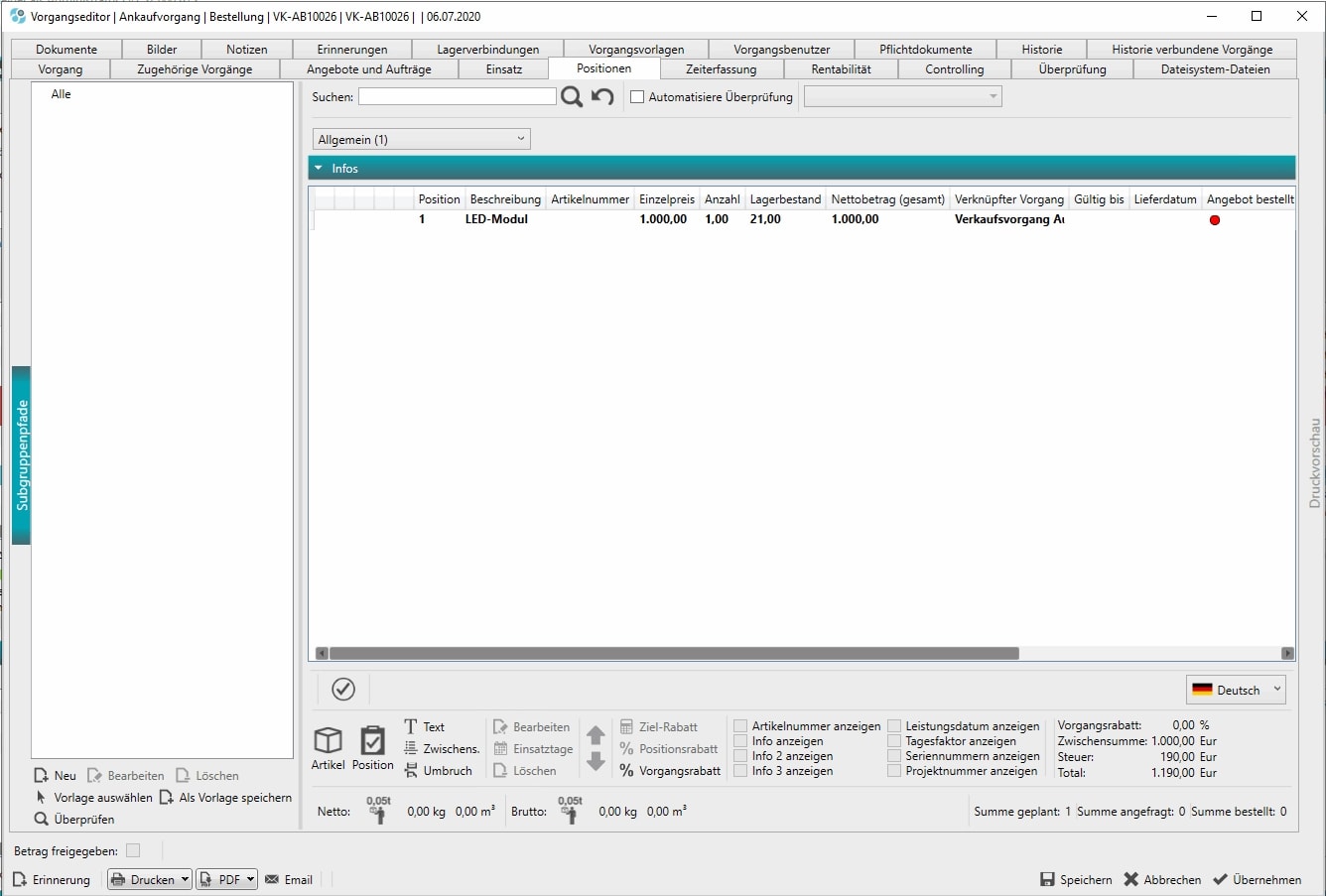Insert an Umbruch page break
The image size is (1326, 896).
(438, 770)
